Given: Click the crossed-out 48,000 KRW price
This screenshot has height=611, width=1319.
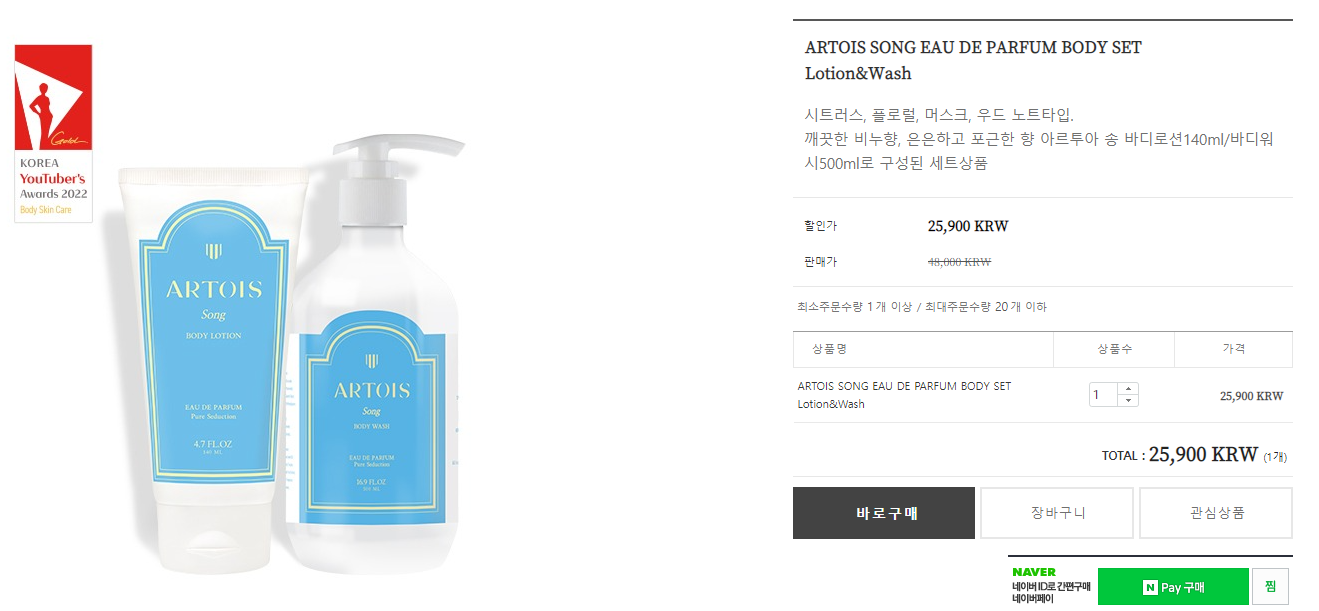Looking at the screenshot, I should coord(959,262).
